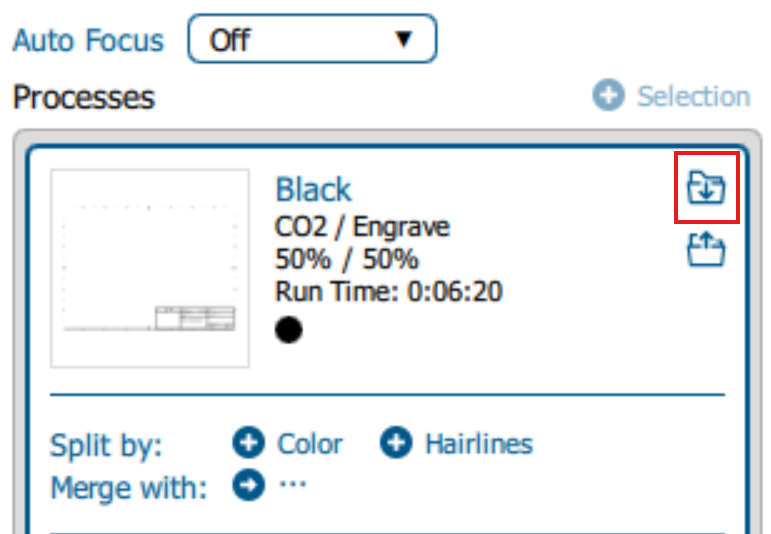The width and height of the screenshot is (771, 534).
Task: Click the Hairlines split label
Action: [x=479, y=444]
